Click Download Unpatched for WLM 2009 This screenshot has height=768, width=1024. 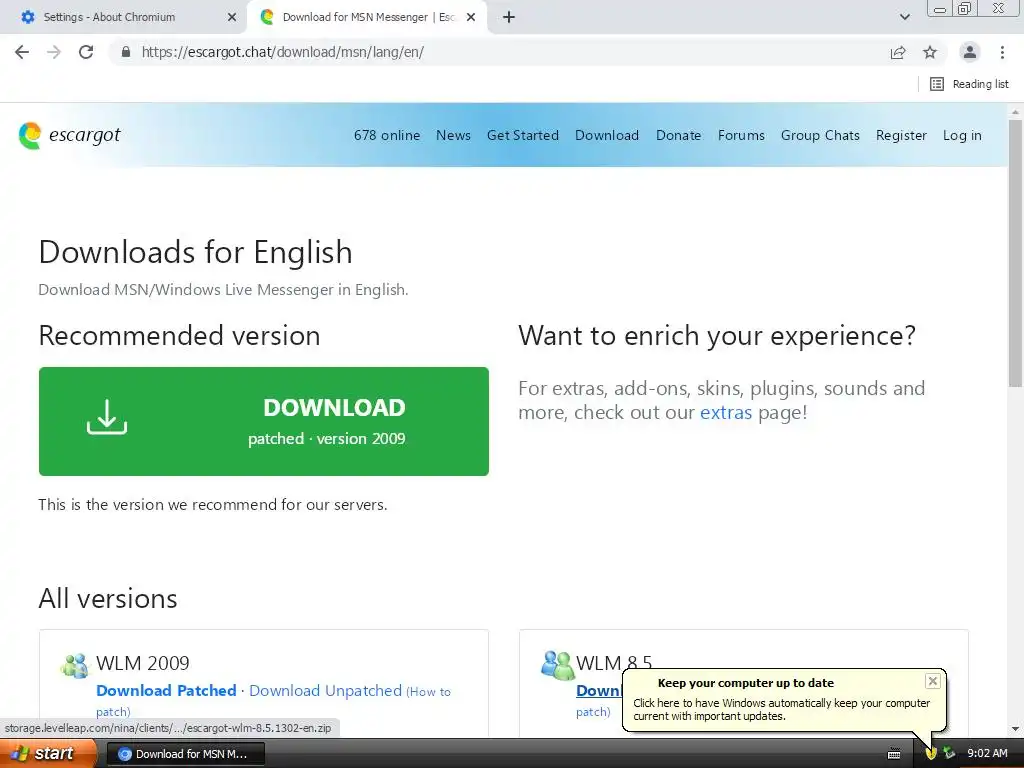click(325, 690)
